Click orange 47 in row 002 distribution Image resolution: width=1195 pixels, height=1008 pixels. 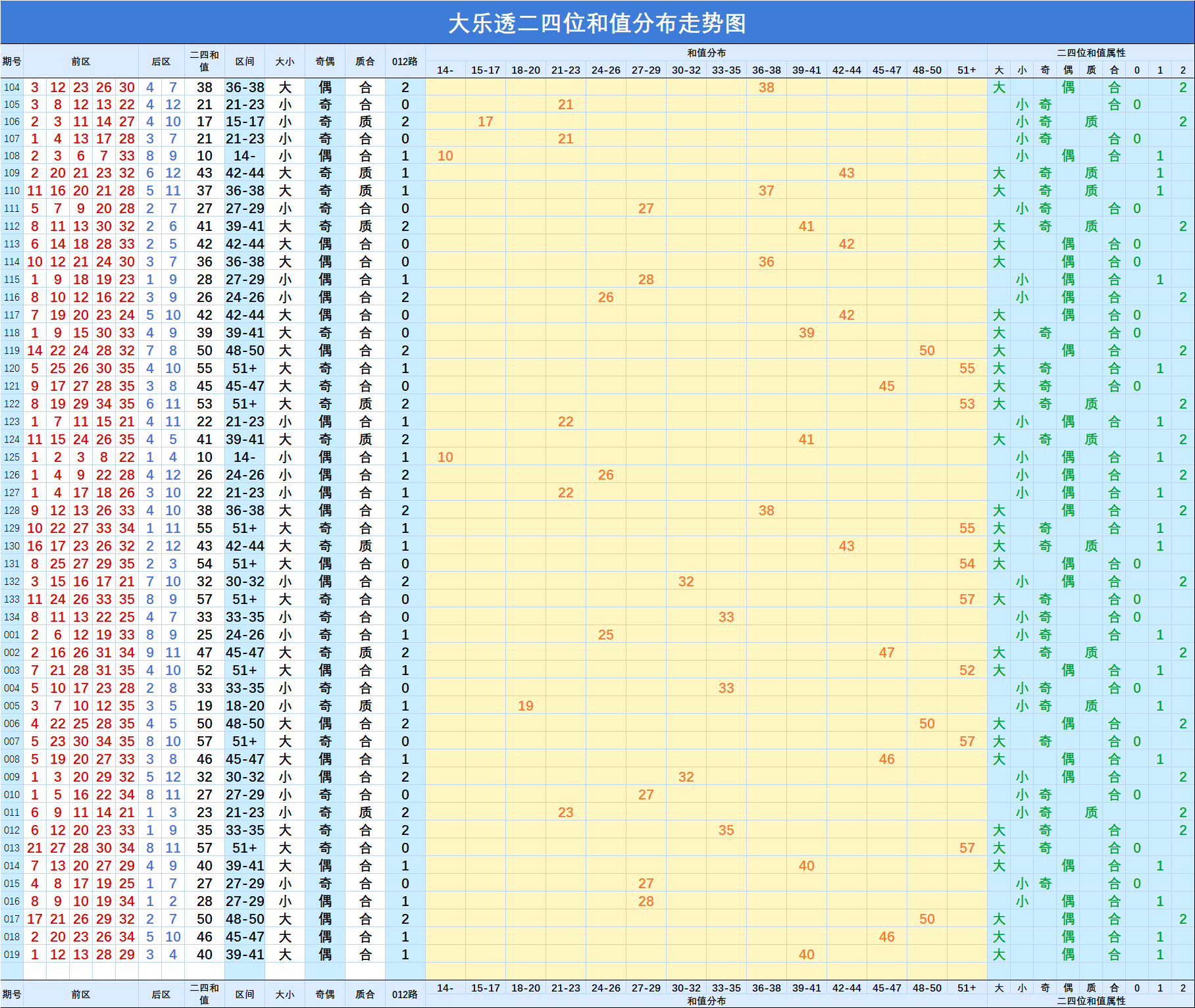[887, 653]
